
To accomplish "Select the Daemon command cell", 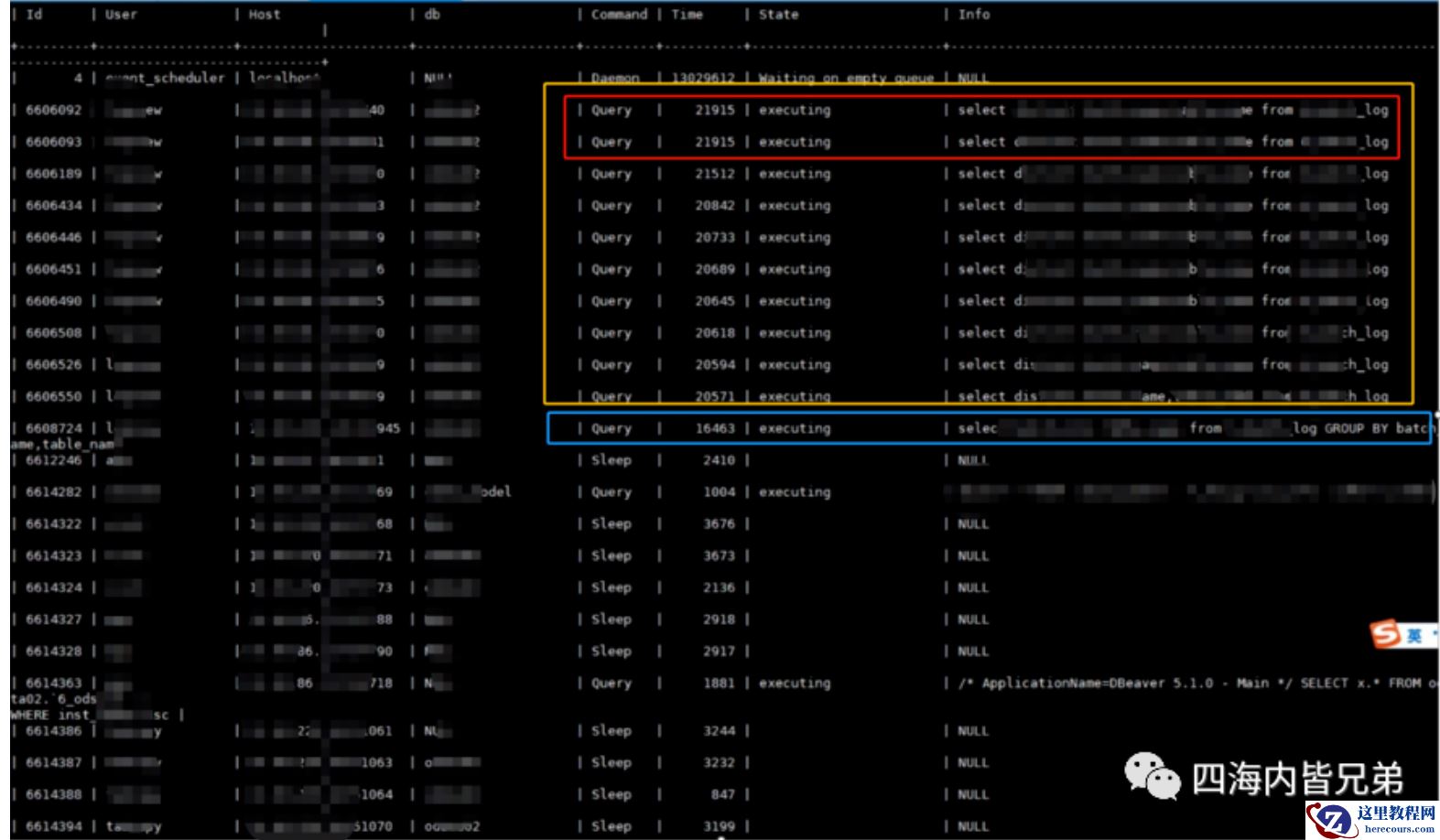I will [615, 78].
